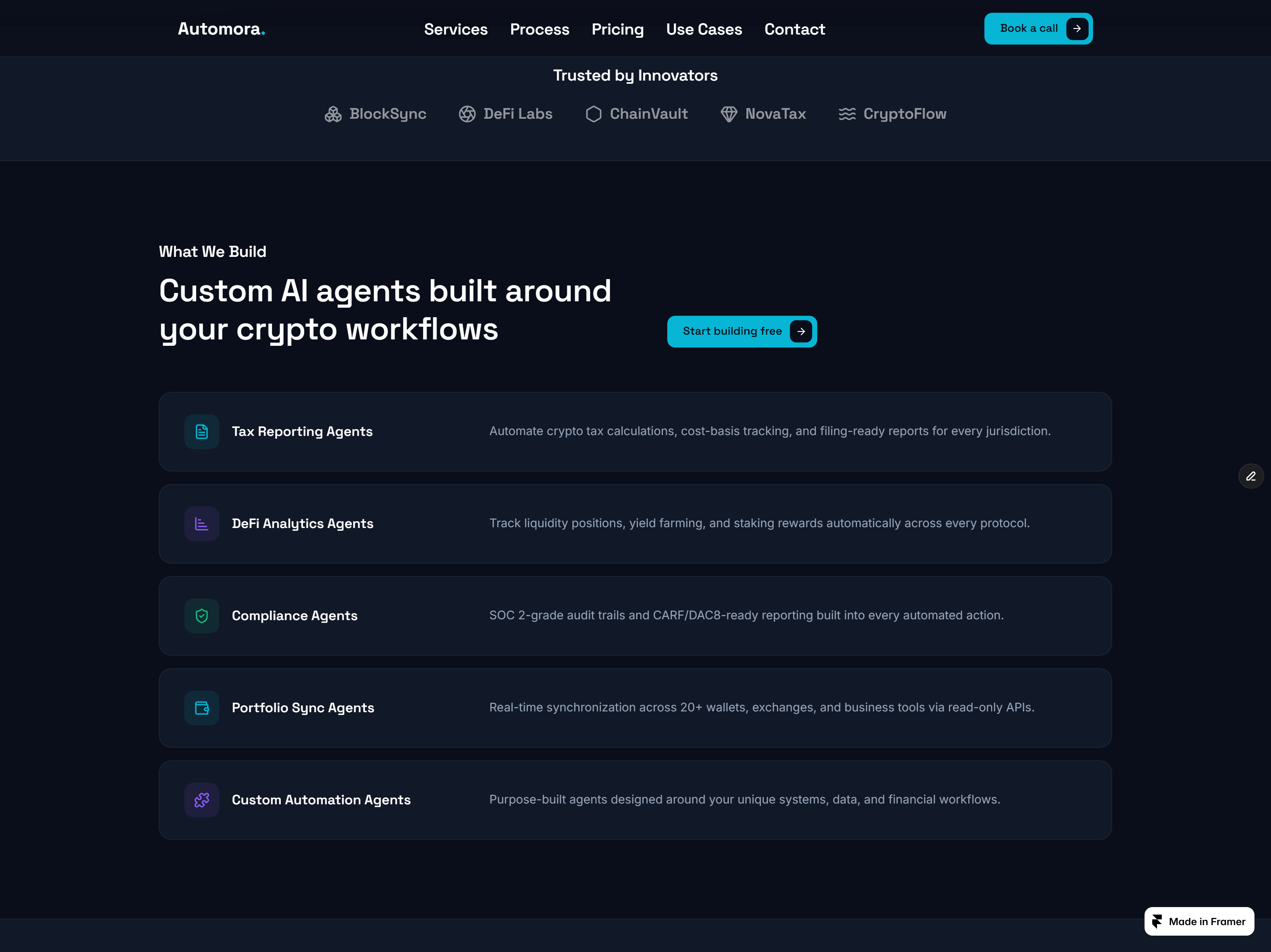Click the SOC 2-grade audit trails description
Image resolution: width=1271 pixels, height=952 pixels.
tap(746, 615)
